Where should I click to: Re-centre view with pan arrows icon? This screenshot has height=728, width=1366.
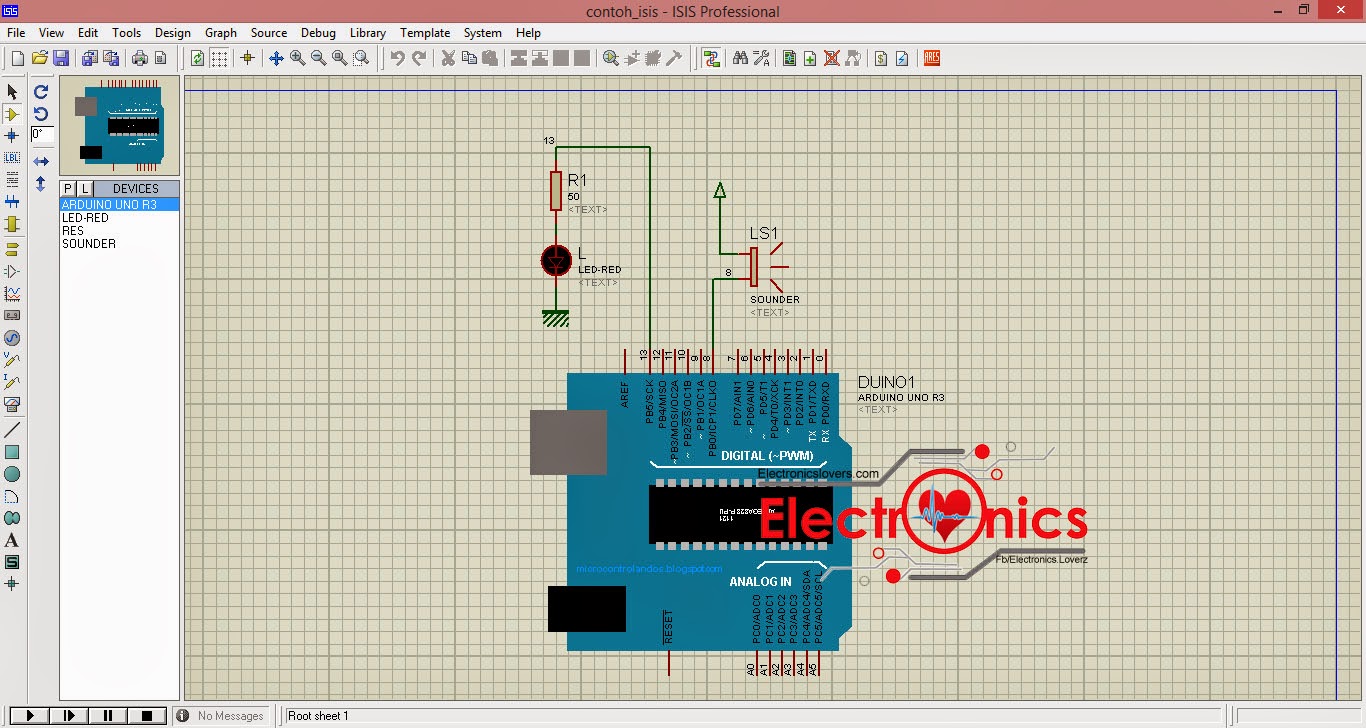277,59
